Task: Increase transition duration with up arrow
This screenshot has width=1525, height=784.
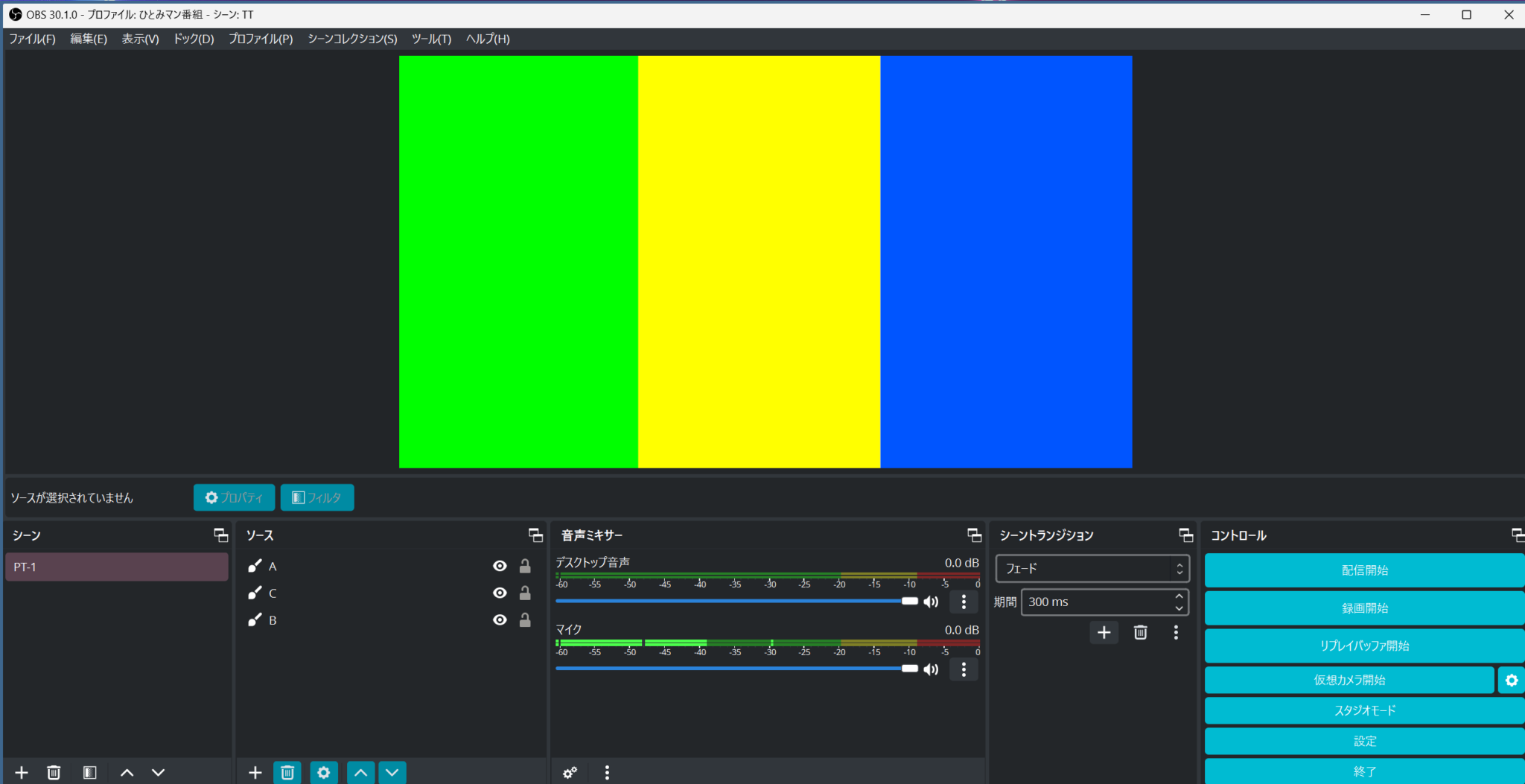Action: click(1179, 596)
